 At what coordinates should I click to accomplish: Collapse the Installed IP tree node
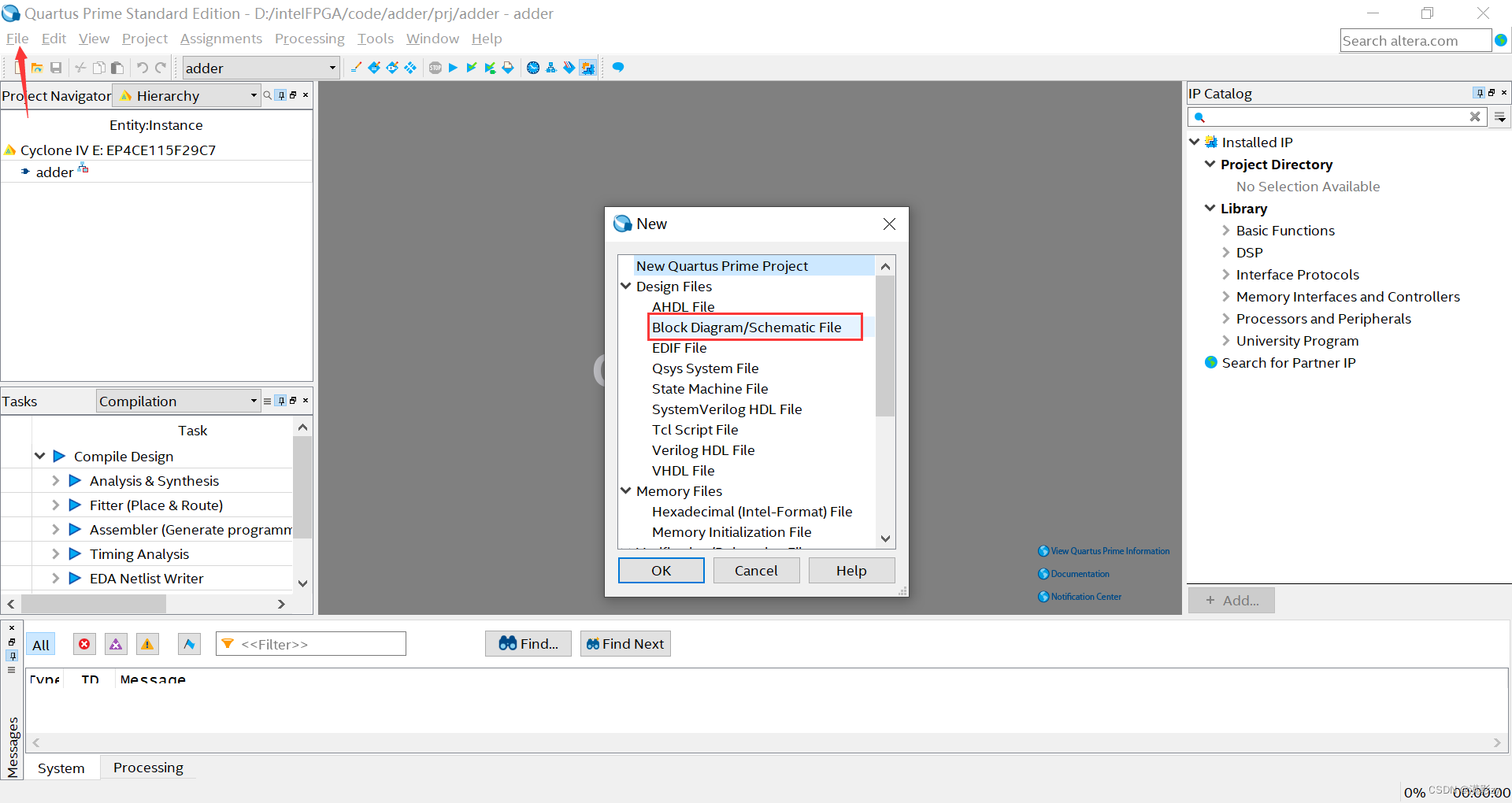1194,142
